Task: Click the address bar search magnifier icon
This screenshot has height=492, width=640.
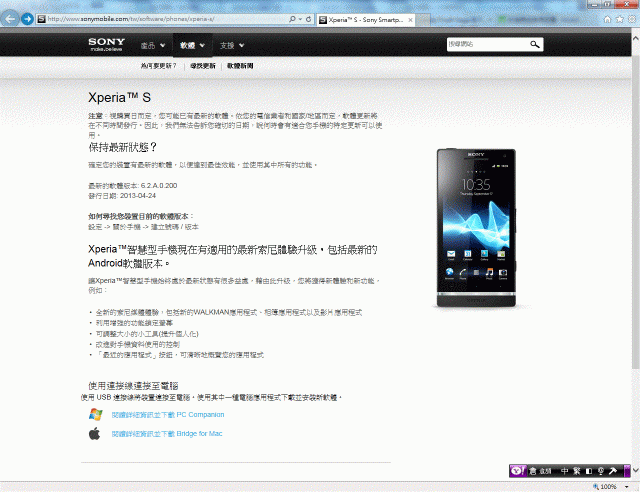Action: 292,19
